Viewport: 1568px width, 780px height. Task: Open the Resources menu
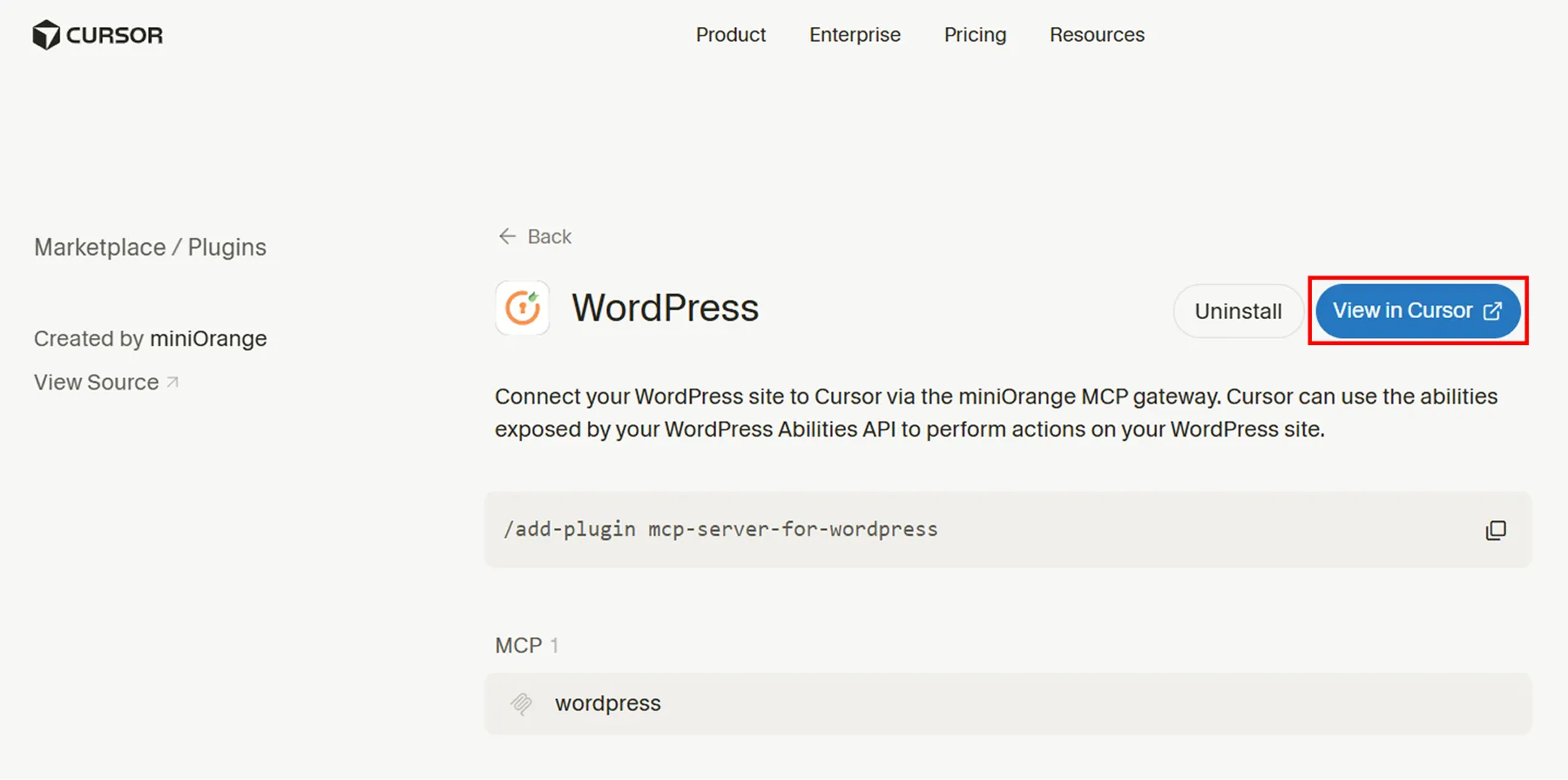click(x=1097, y=35)
